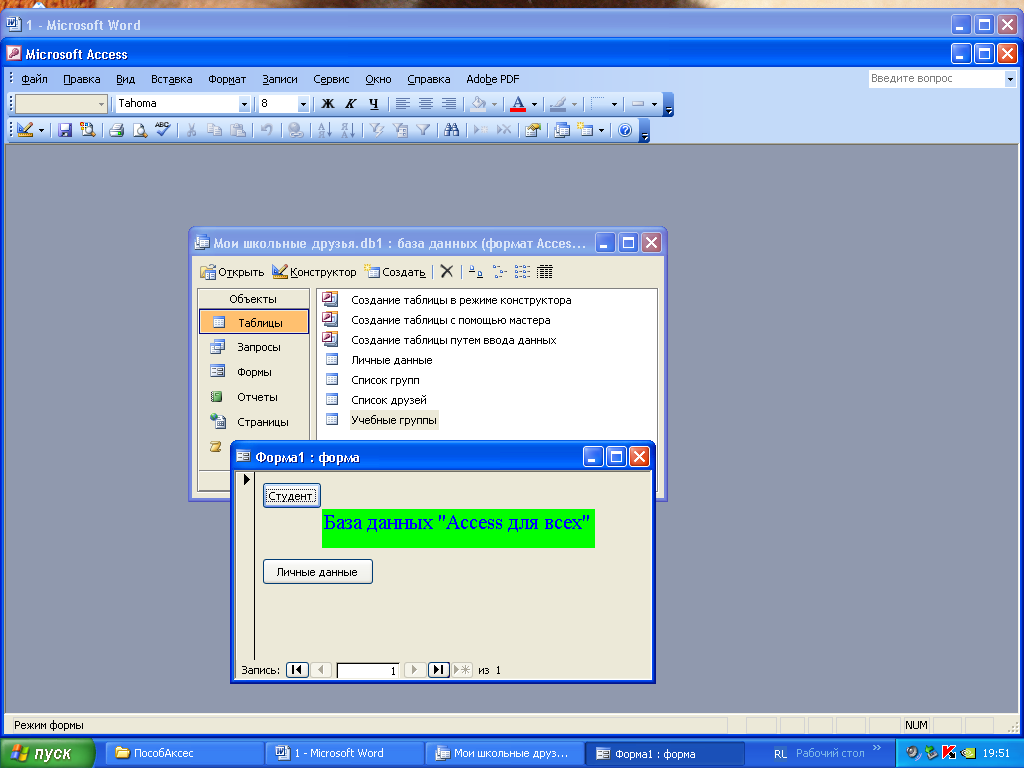The height and width of the screenshot is (768, 1024).
Task: Click the Find binoculars icon
Action: [x=451, y=130]
